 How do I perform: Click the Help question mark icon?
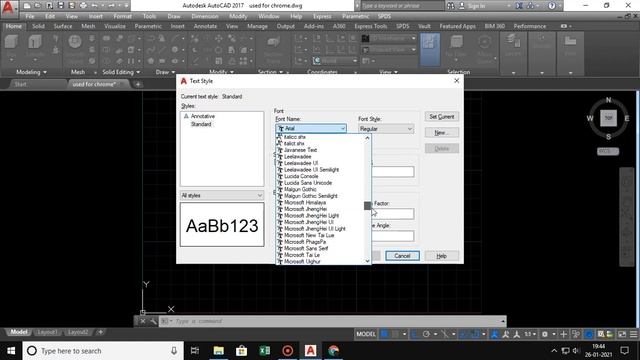click(552, 6)
